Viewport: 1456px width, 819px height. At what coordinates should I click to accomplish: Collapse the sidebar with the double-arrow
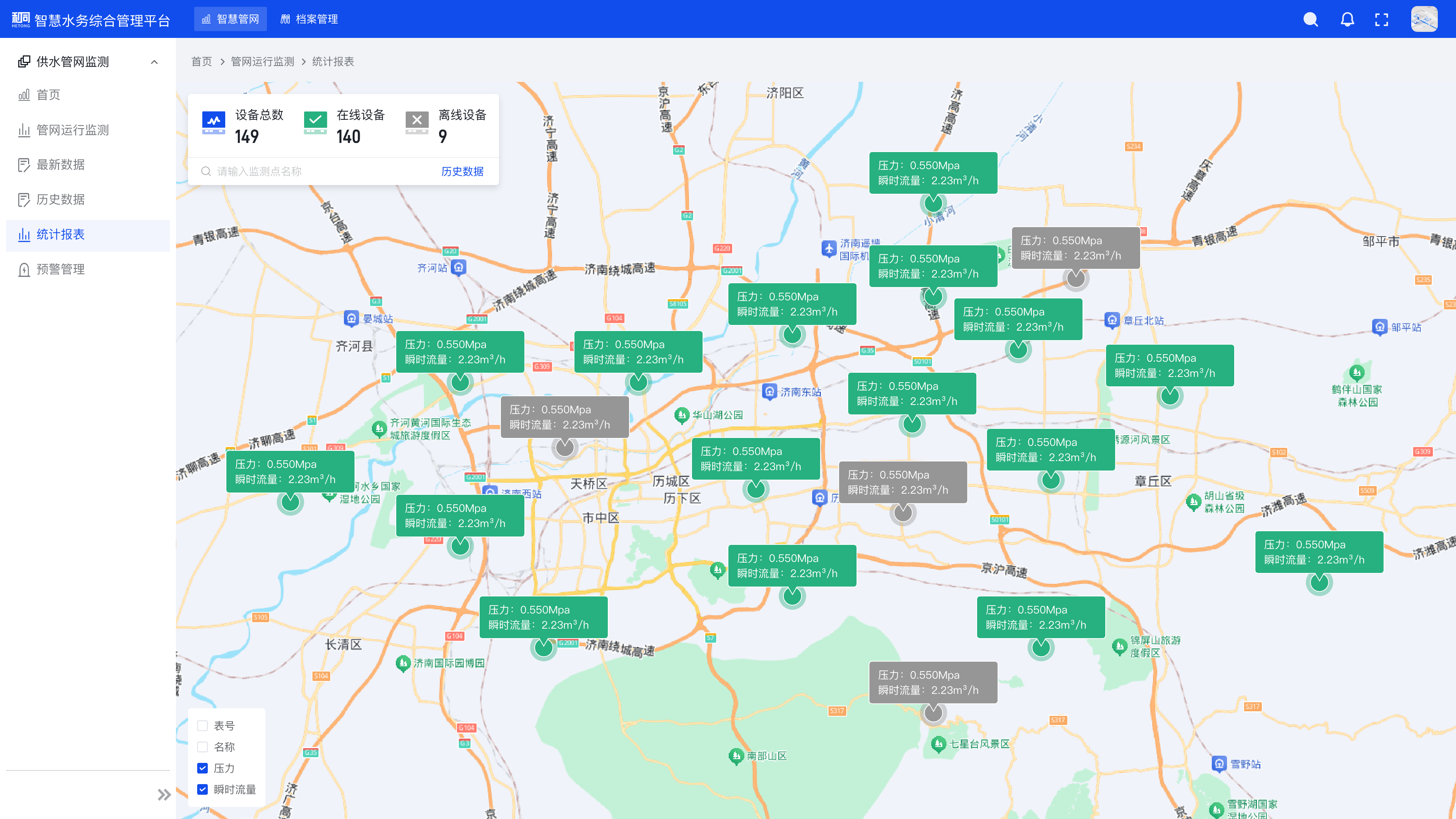click(164, 794)
